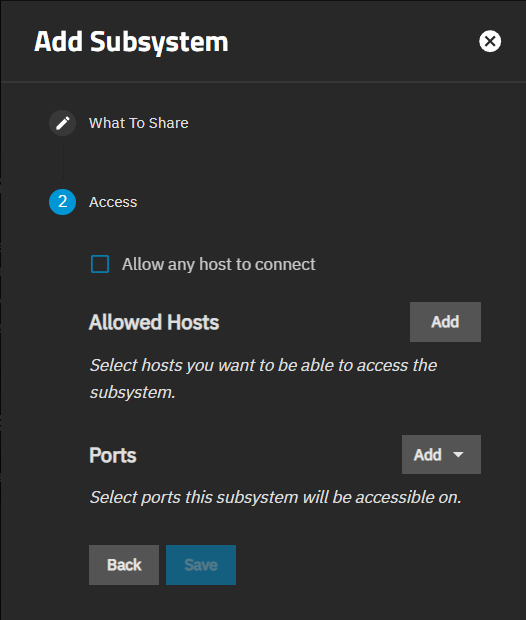Open the Ports Add dropdown button

(x=441, y=454)
